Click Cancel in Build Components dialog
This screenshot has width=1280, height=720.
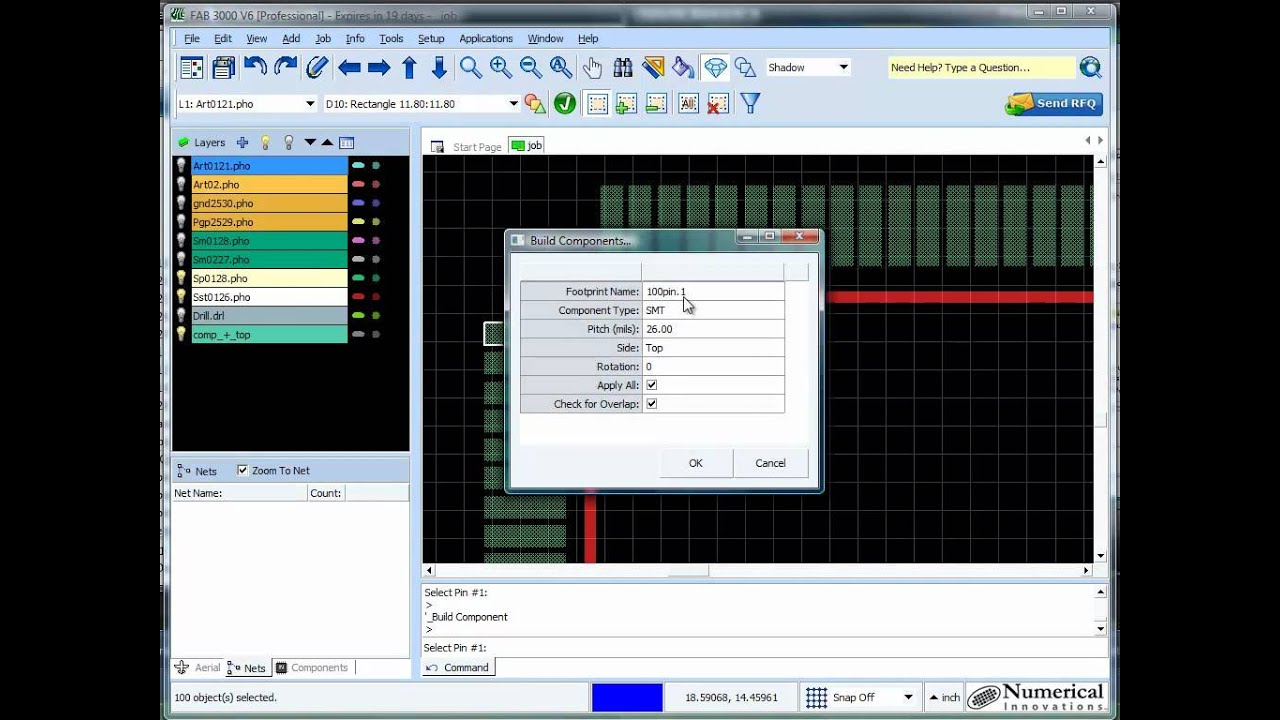coord(770,463)
